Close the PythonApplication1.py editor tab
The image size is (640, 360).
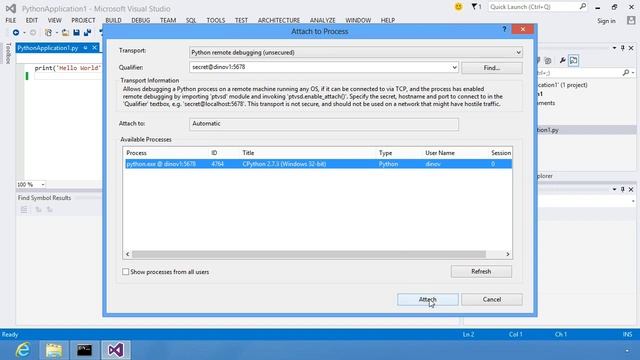tap(94, 48)
